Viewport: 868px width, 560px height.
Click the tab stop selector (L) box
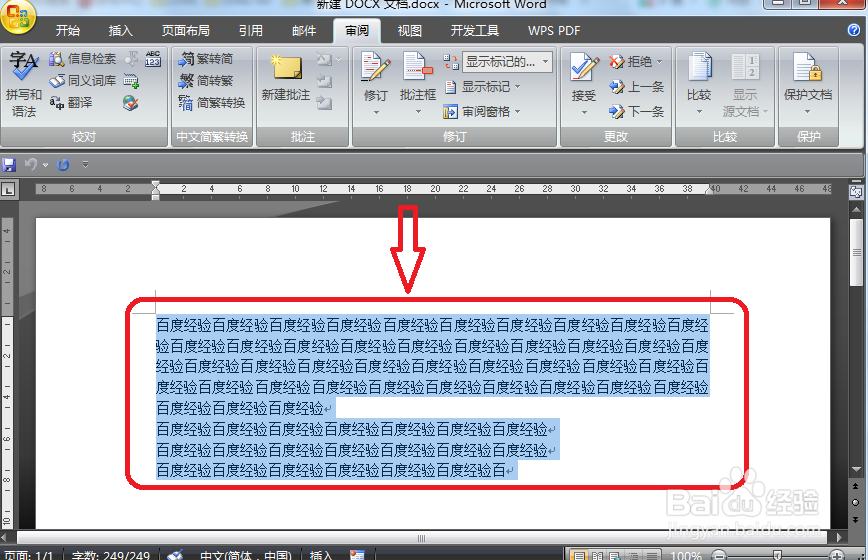point(8,190)
